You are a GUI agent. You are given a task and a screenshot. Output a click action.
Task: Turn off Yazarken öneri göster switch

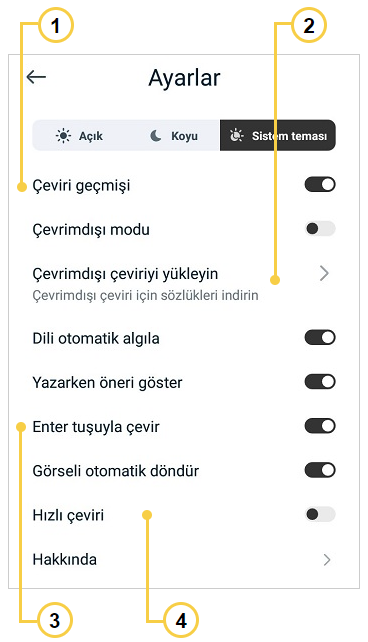tap(320, 382)
